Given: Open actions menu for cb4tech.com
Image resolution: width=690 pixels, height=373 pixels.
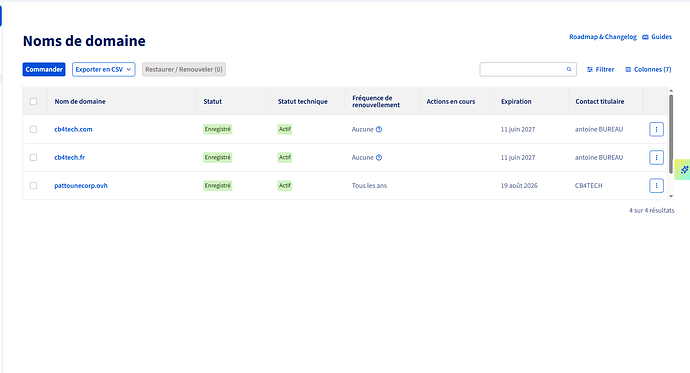Looking at the screenshot, I should (656, 129).
